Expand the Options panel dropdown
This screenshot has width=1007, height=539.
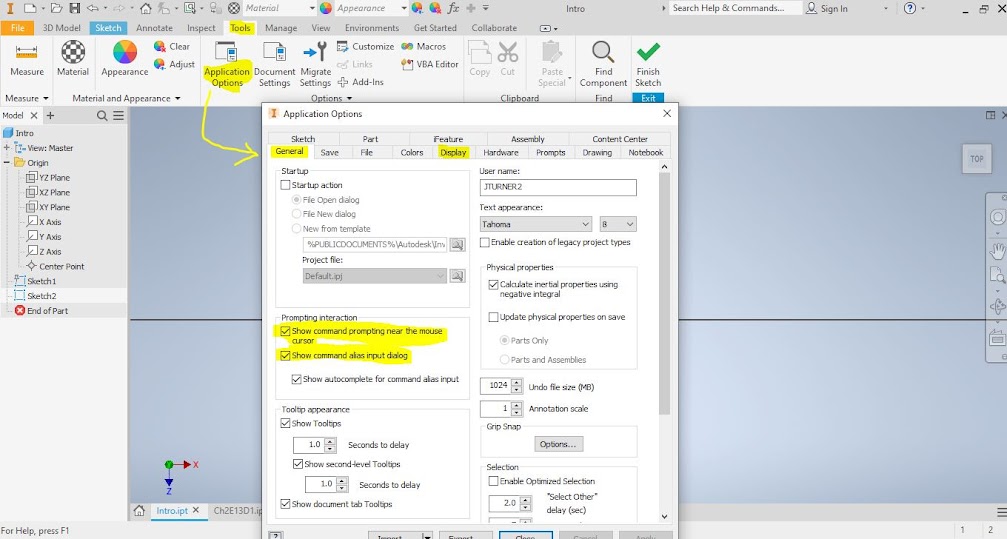(x=349, y=99)
